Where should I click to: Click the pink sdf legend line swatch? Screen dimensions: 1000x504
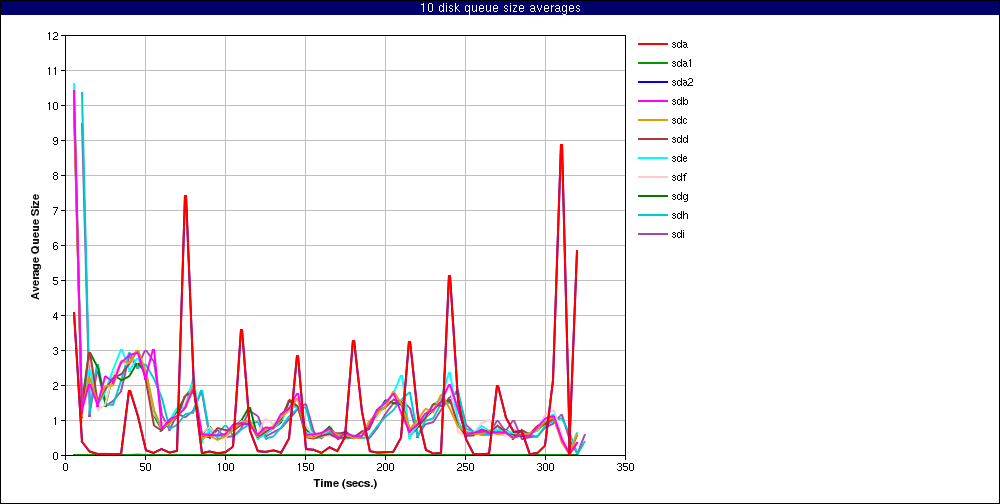tap(651, 177)
